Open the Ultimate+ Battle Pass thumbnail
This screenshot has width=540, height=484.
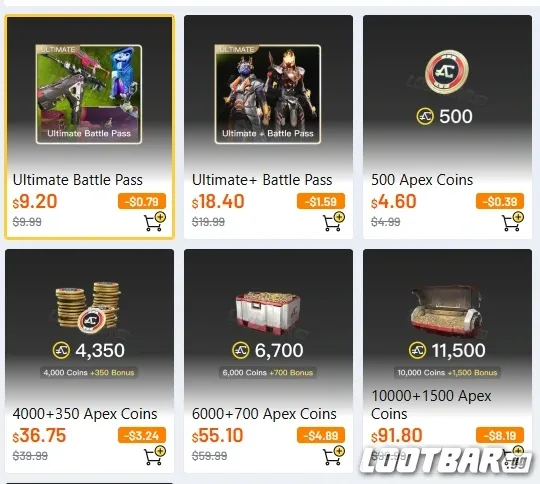(268, 94)
